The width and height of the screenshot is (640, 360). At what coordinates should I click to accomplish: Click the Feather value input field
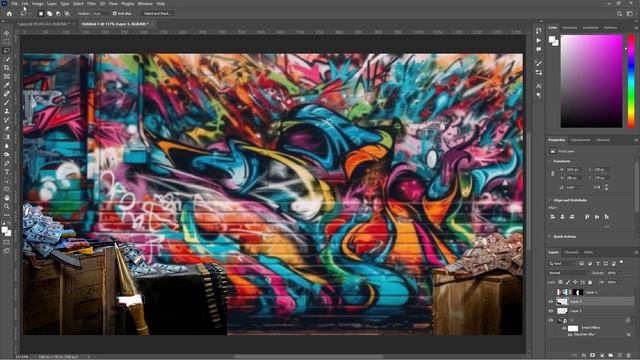[99, 13]
